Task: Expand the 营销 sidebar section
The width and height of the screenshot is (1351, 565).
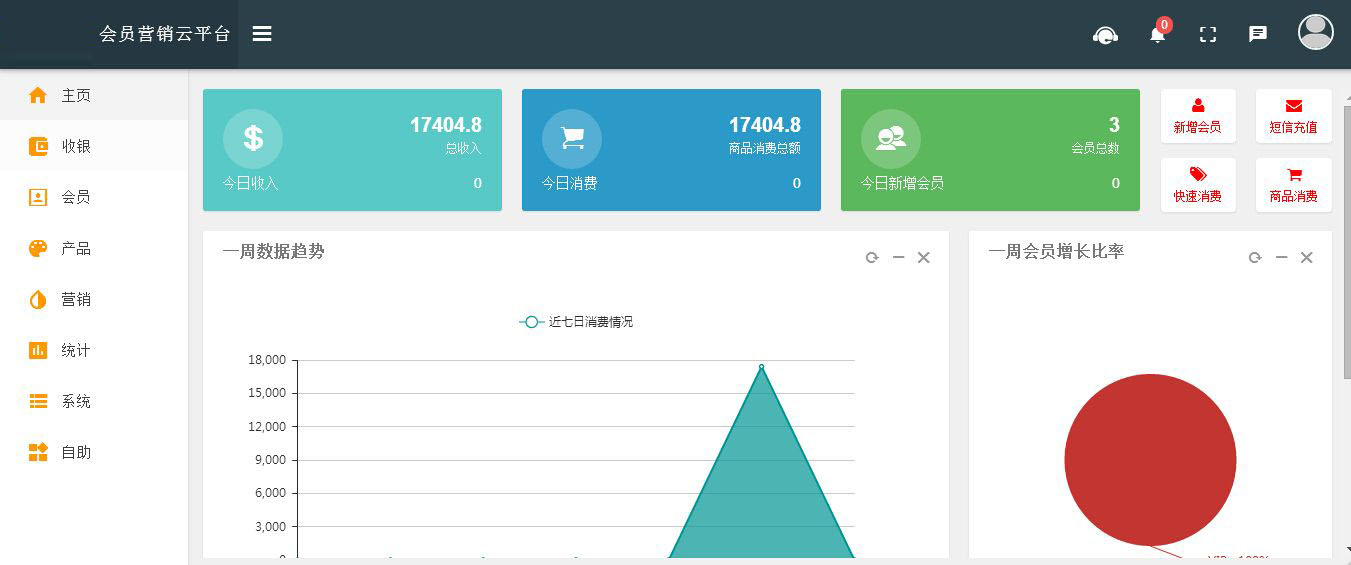Action: point(75,299)
